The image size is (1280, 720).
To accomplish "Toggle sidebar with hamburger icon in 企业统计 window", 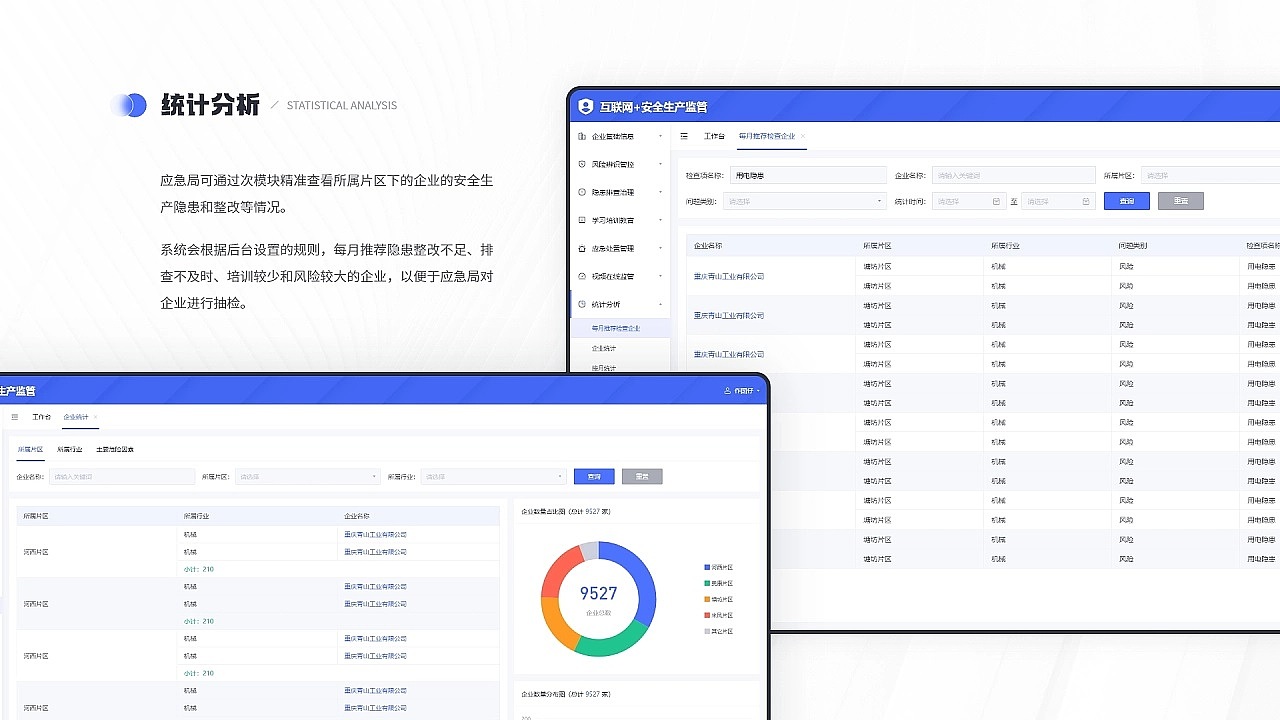I will [14, 417].
